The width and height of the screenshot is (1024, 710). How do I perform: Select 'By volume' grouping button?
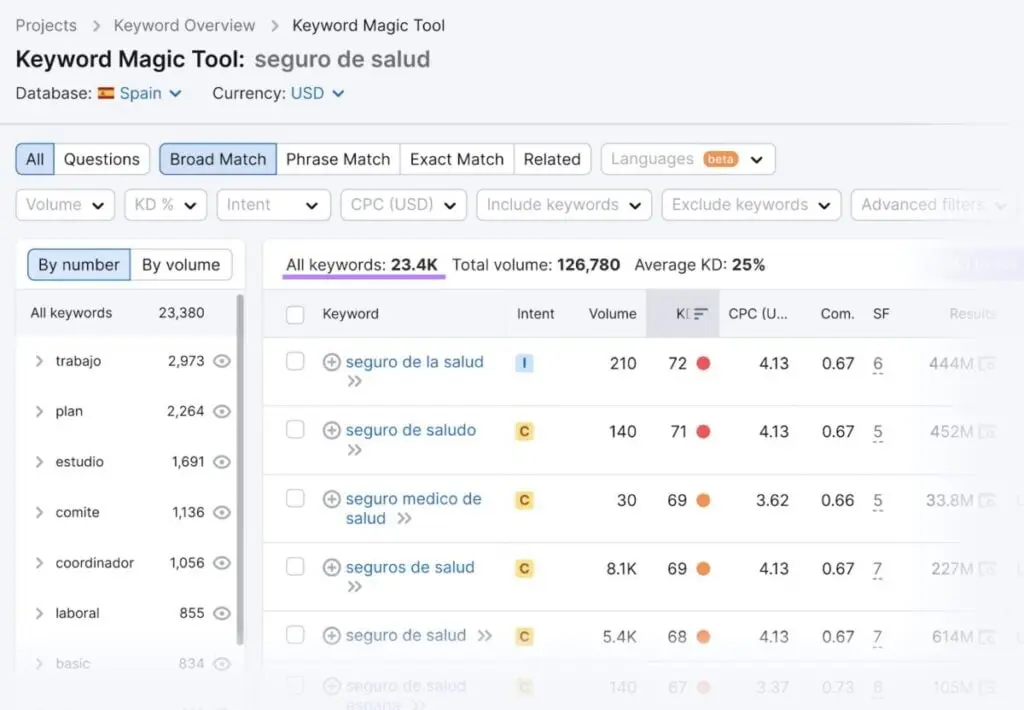pyautogui.click(x=181, y=265)
